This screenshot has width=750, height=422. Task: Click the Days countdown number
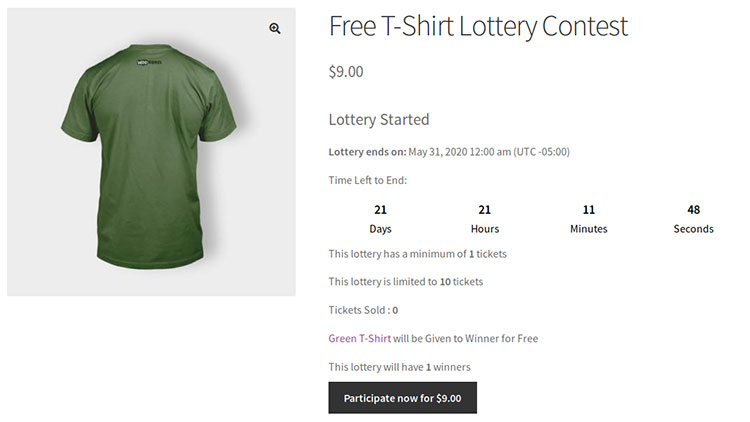coord(380,210)
